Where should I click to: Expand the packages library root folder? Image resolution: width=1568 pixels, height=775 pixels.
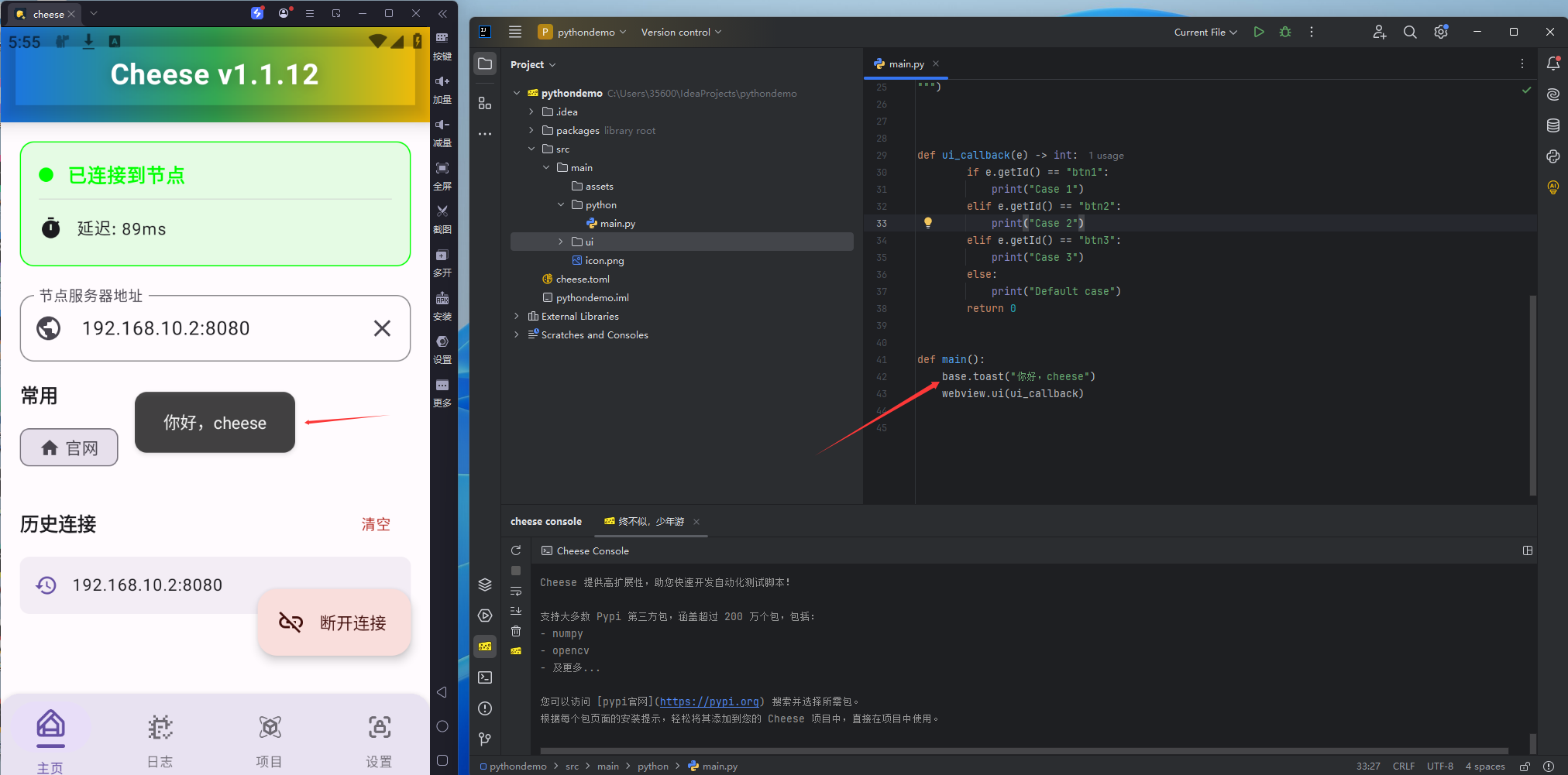531,131
